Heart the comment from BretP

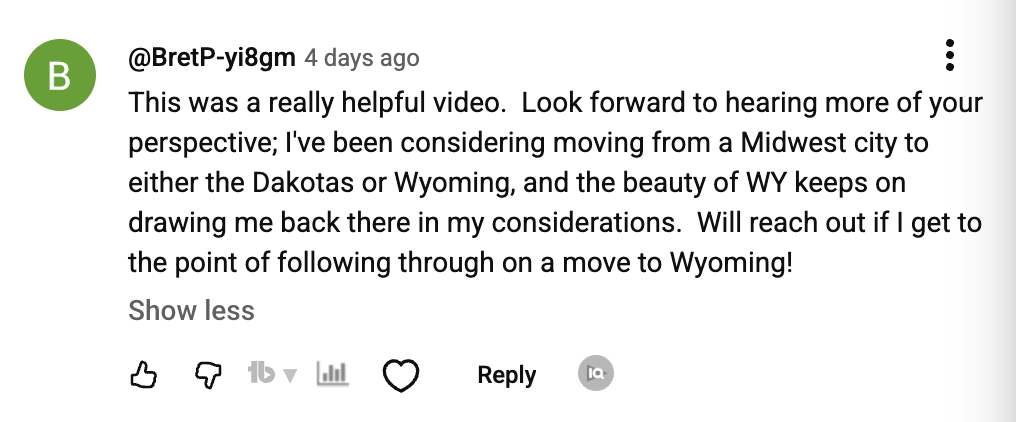point(401,375)
